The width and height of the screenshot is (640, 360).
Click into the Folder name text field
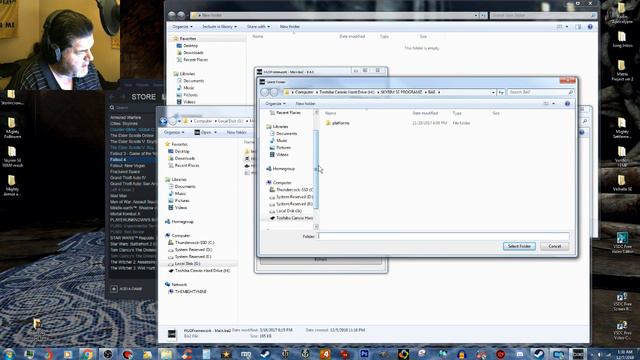(443, 236)
